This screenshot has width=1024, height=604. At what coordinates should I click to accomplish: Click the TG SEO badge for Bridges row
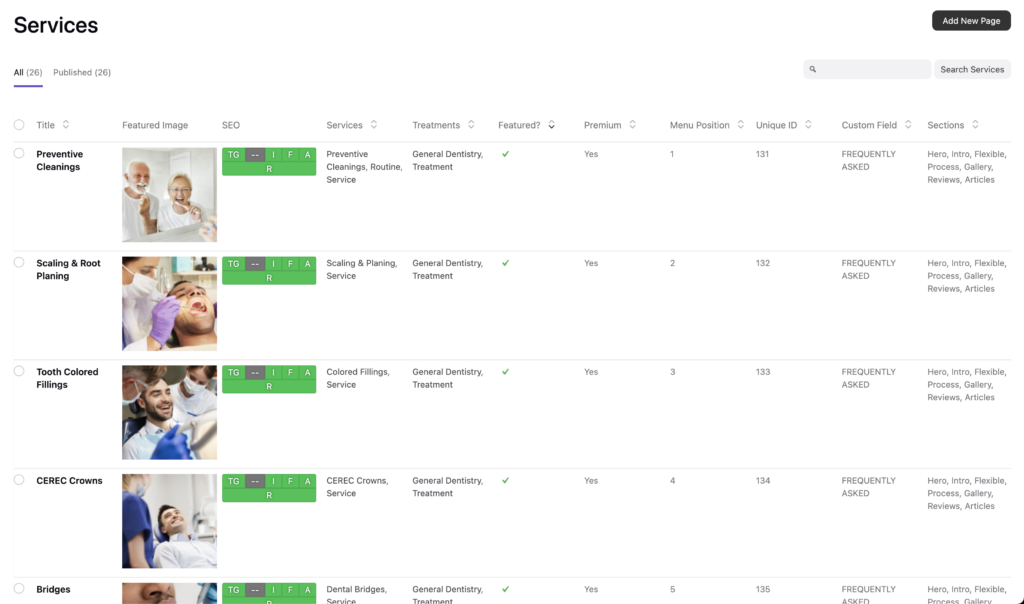234,590
